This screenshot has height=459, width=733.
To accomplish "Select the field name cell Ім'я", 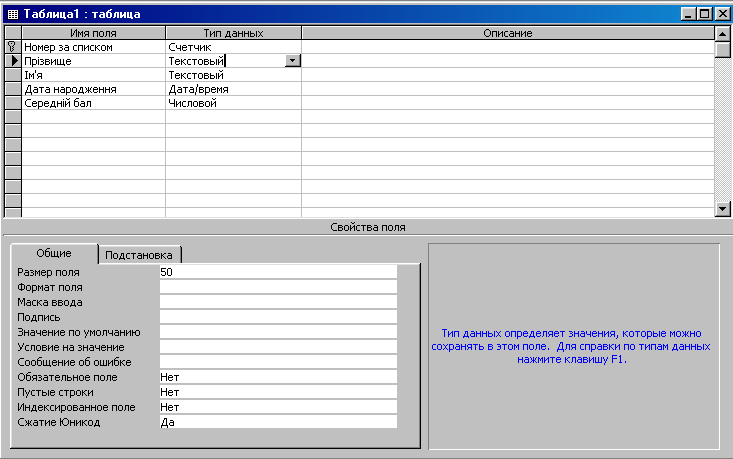I will pyautogui.click(x=93, y=75).
